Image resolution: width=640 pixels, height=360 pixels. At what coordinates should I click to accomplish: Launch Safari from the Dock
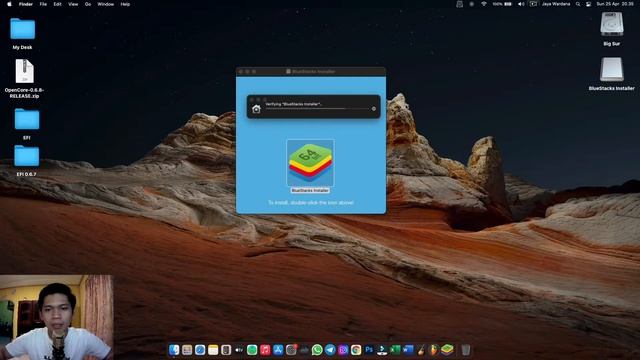pos(200,350)
